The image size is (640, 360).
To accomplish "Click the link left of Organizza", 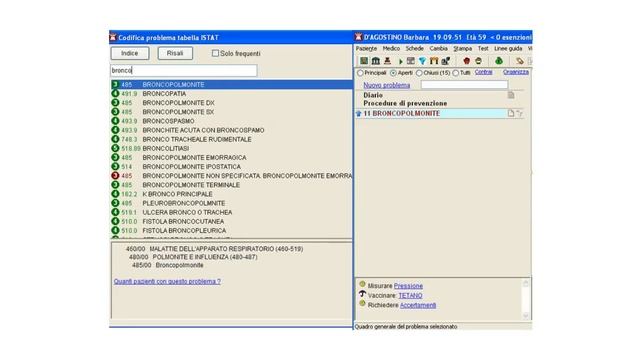I will pos(484,72).
